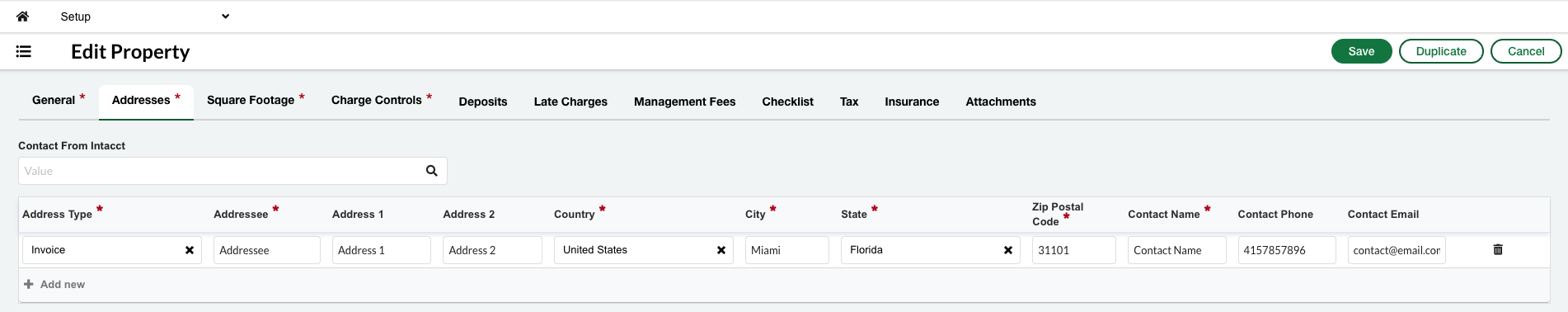Open the Management Fees tab

tap(684, 102)
